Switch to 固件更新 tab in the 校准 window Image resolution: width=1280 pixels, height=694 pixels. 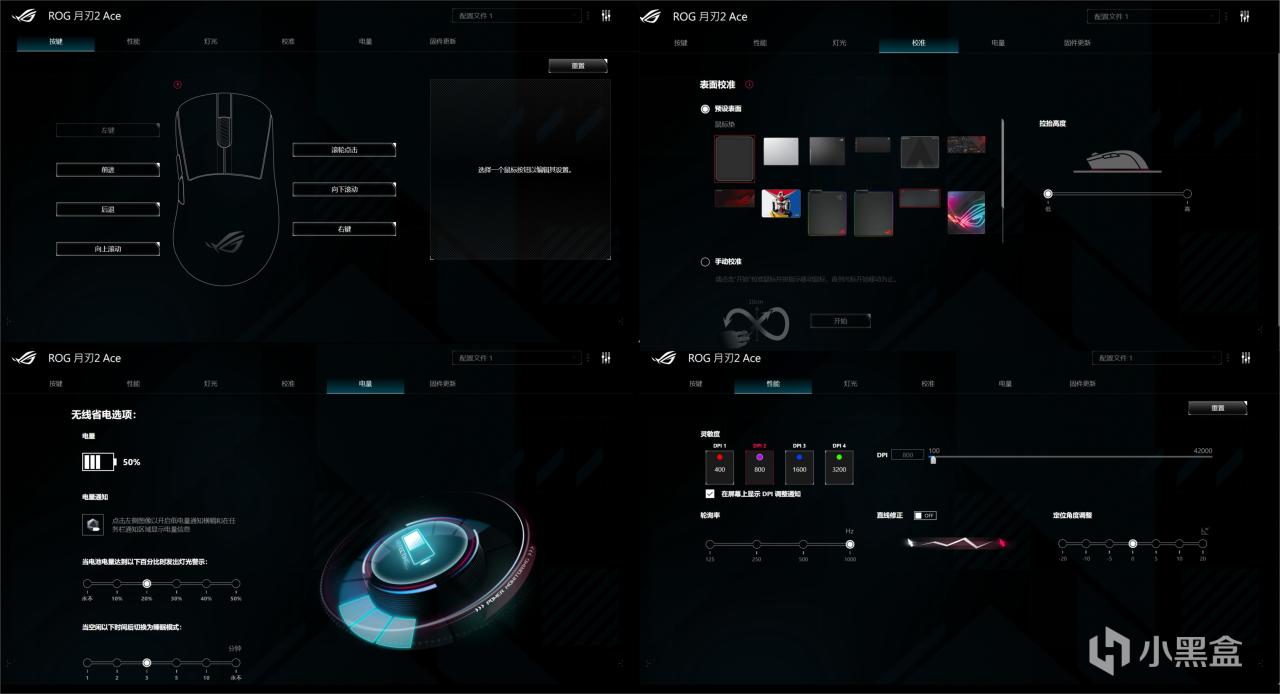pyautogui.click(x=1077, y=43)
